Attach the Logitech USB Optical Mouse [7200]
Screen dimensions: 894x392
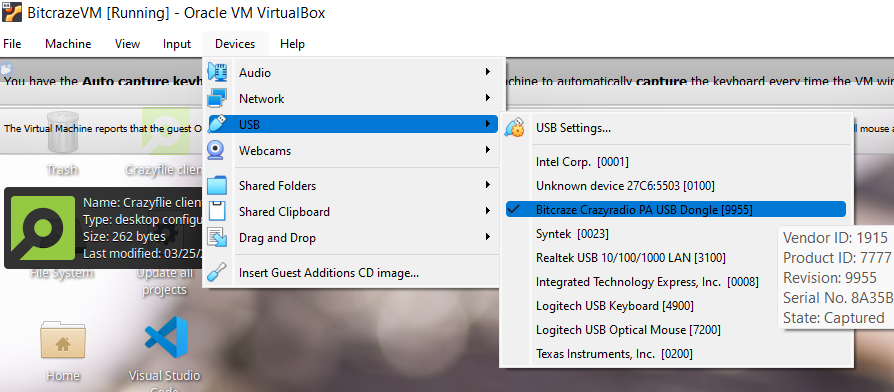point(676,329)
